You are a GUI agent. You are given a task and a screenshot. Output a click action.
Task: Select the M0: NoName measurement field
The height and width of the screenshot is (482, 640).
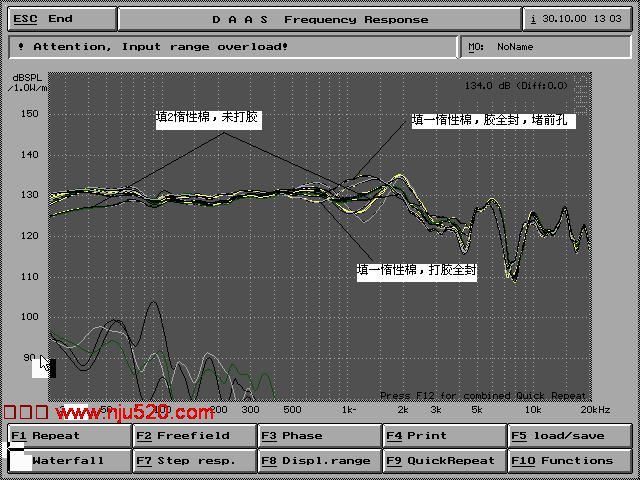click(547, 46)
